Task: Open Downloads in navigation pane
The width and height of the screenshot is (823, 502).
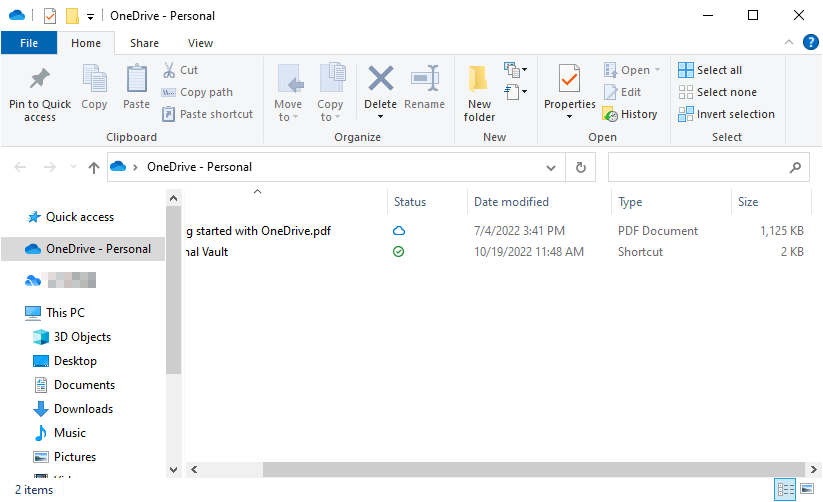Action: (73, 409)
